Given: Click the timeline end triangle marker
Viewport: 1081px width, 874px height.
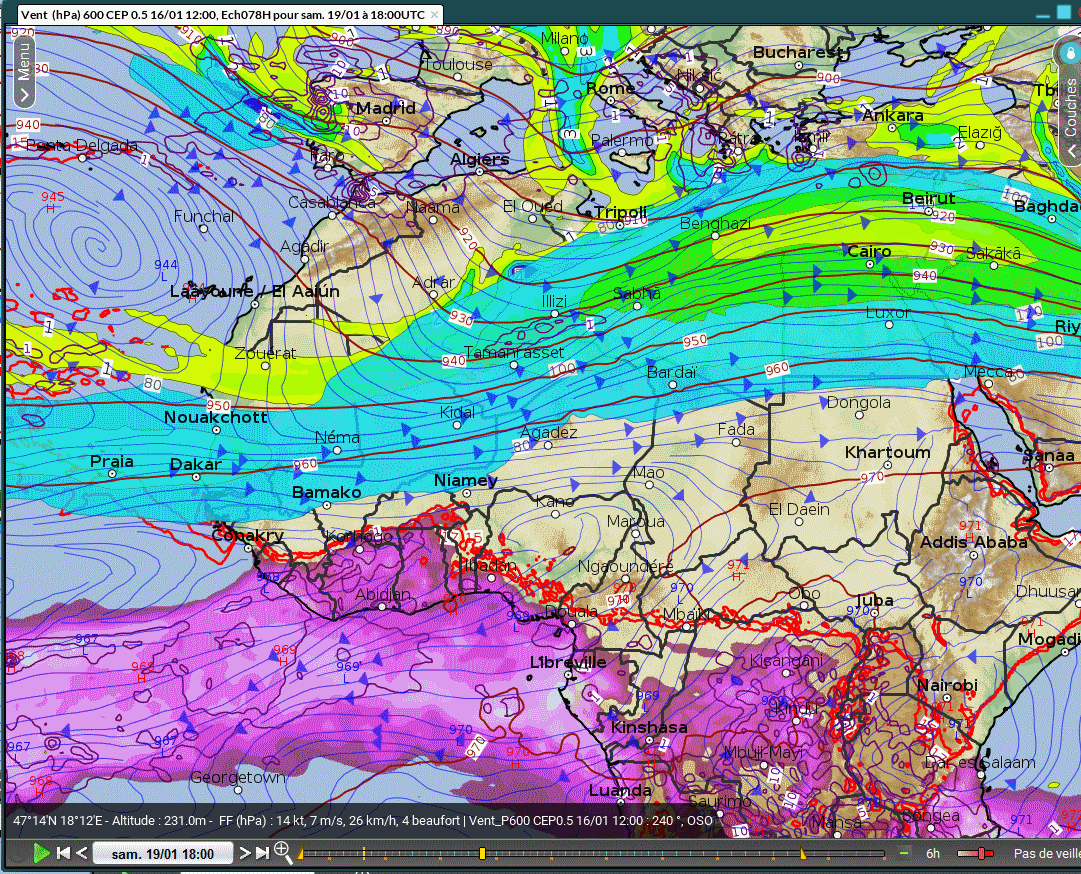Looking at the screenshot, I should point(802,854).
